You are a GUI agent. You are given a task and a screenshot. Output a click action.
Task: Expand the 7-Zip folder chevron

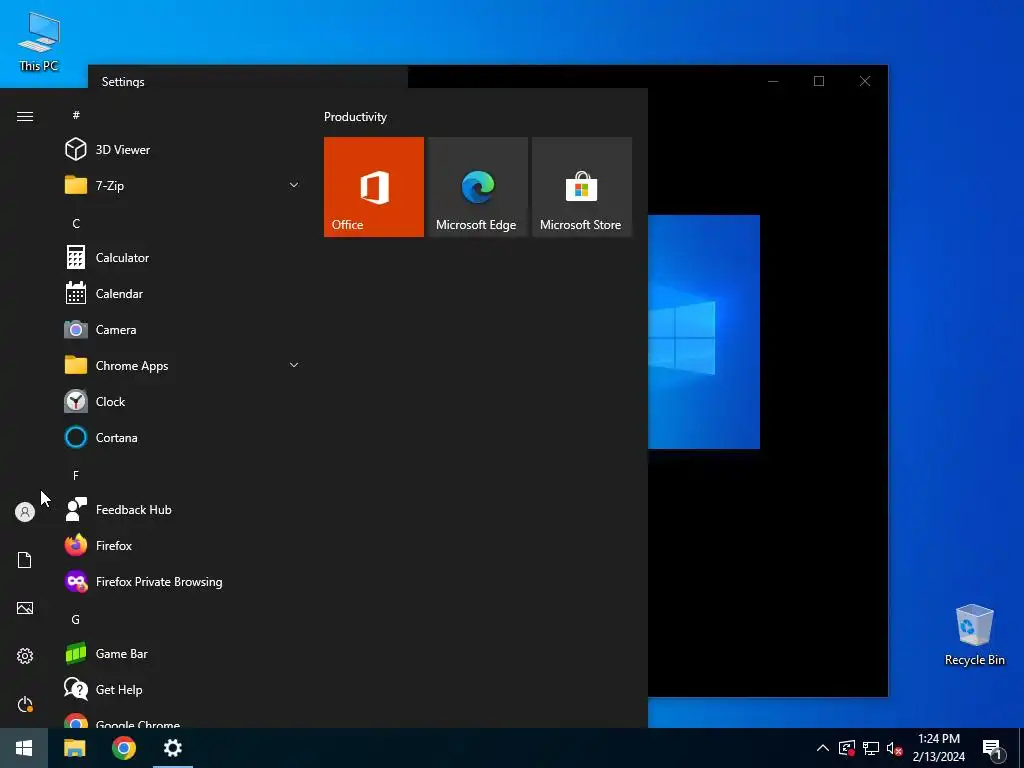click(x=294, y=185)
